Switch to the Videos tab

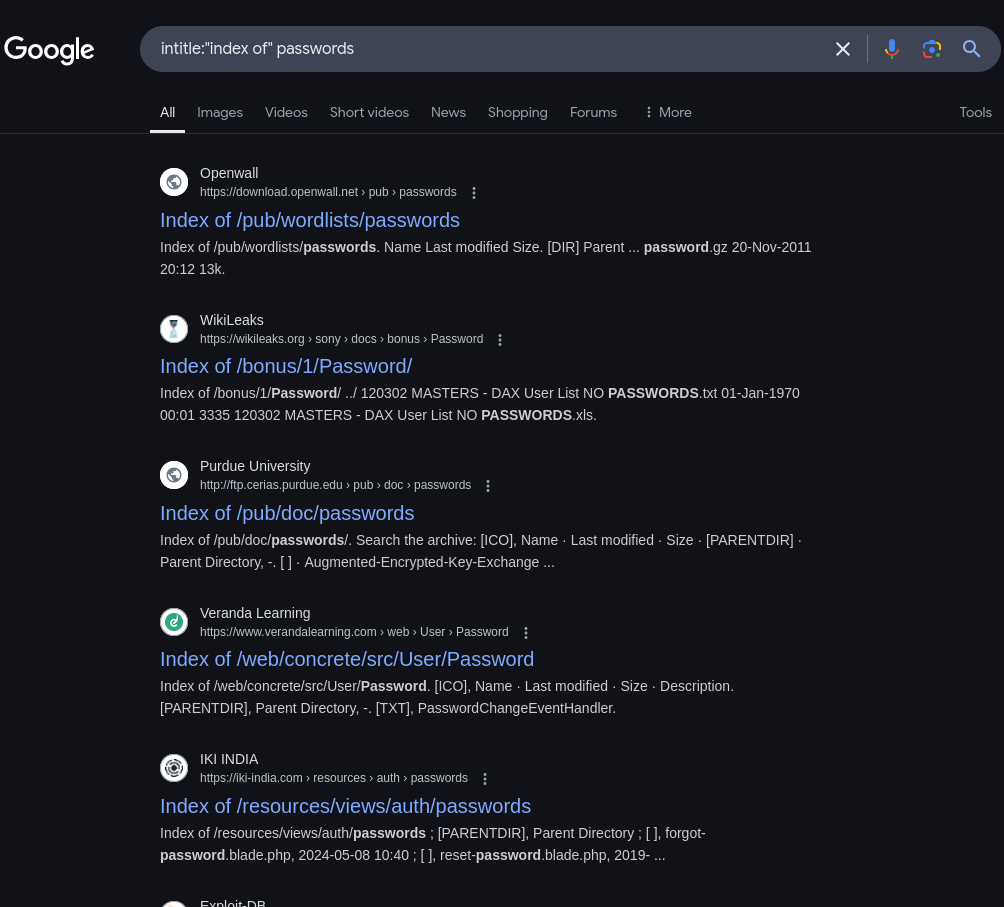(286, 113)
